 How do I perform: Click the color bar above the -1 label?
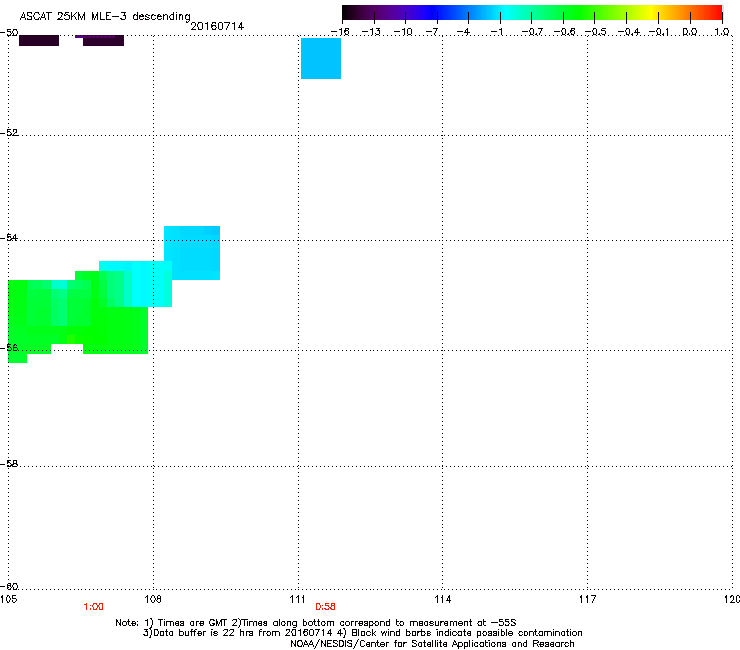[x=500, y=12]
